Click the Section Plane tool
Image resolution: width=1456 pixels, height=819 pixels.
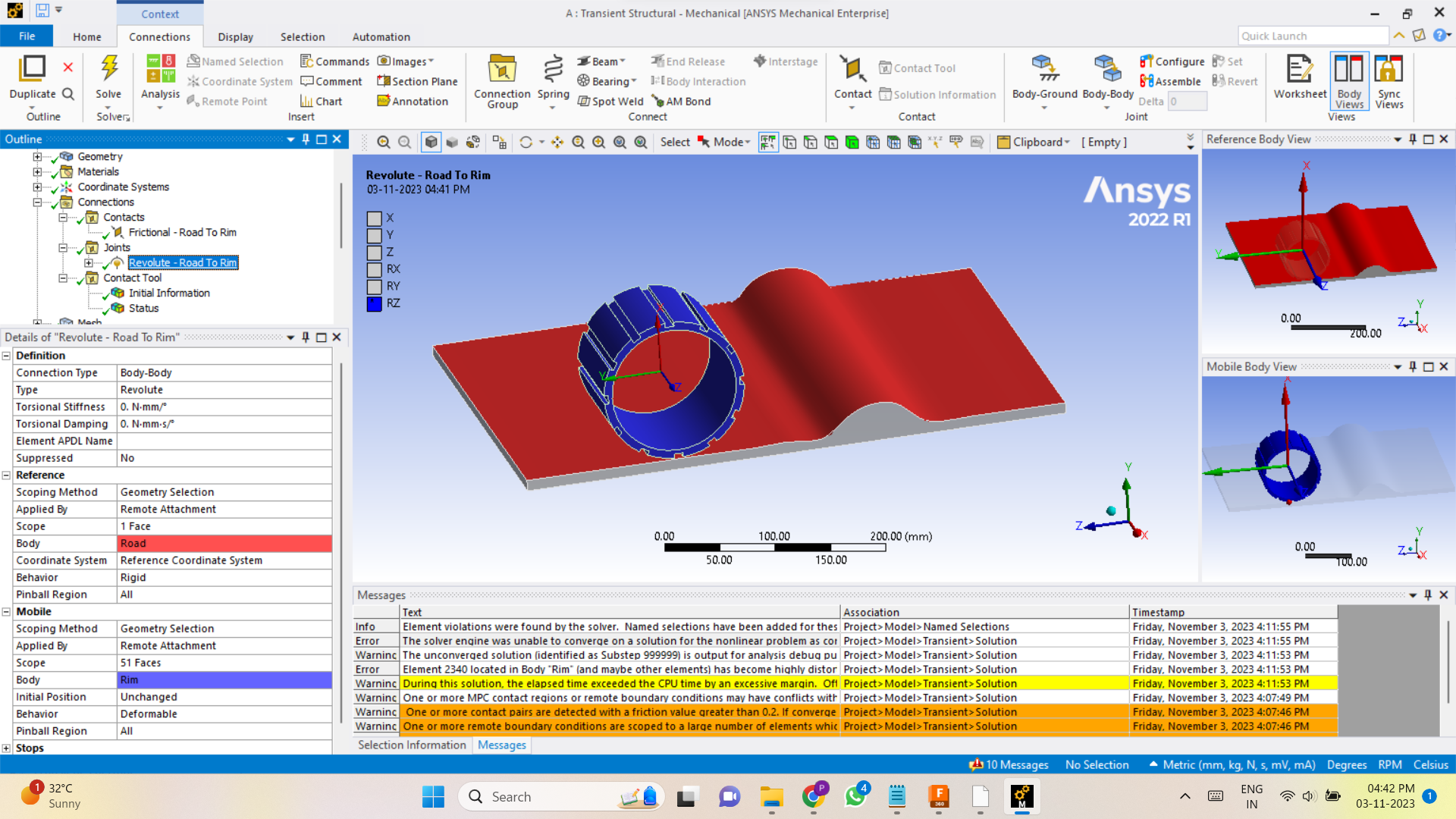point(417,81)
